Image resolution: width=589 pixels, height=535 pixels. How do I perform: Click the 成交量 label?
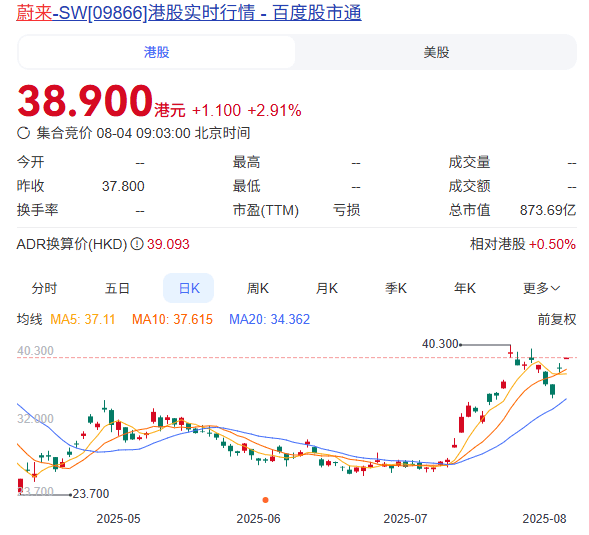470,162
